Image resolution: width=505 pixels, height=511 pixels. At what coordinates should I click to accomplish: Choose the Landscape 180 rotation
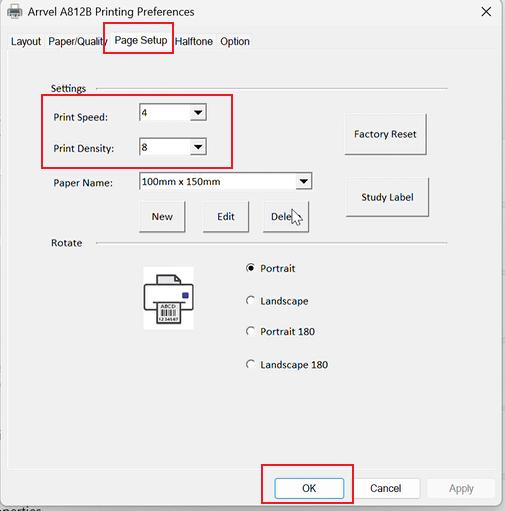coord(287,365)
